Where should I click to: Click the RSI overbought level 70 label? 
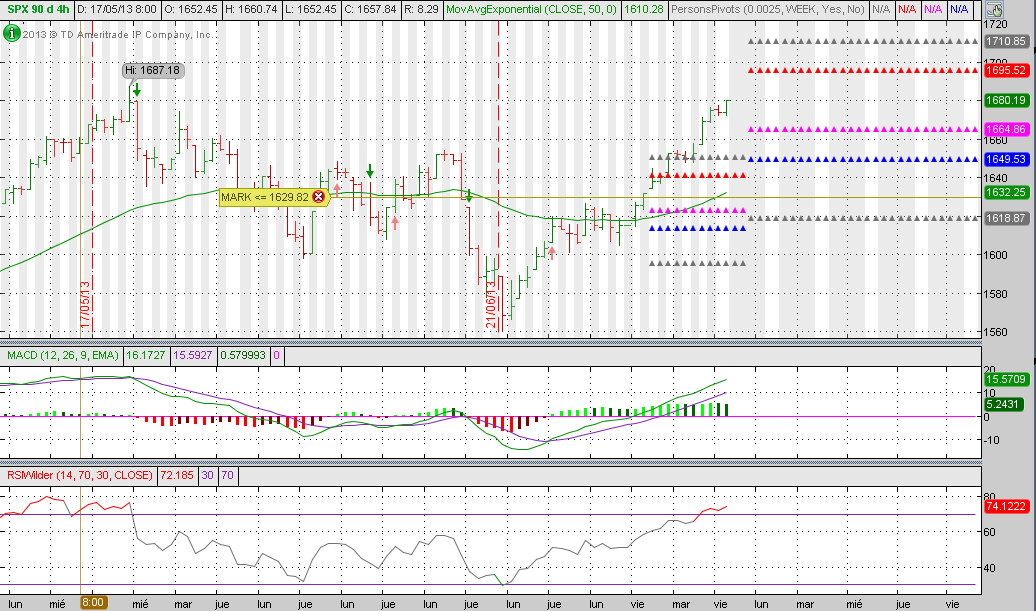pos(227,476)
